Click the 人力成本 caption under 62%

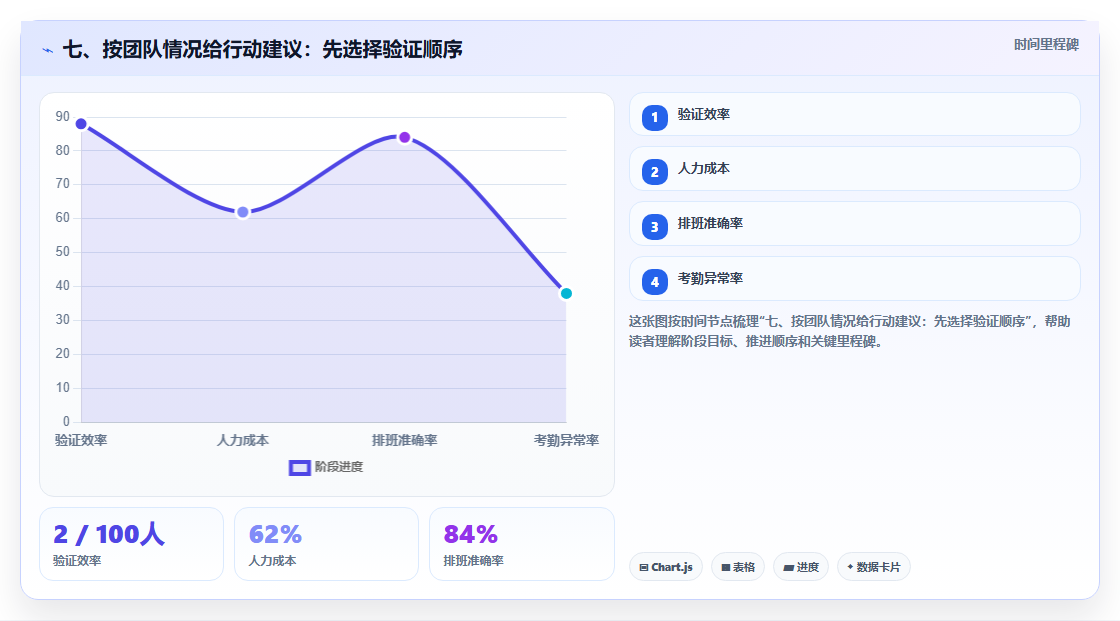point(272,561)
